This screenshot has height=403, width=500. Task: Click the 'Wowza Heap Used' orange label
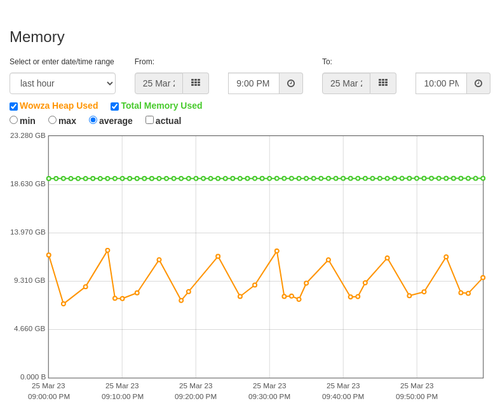[59, 106]
